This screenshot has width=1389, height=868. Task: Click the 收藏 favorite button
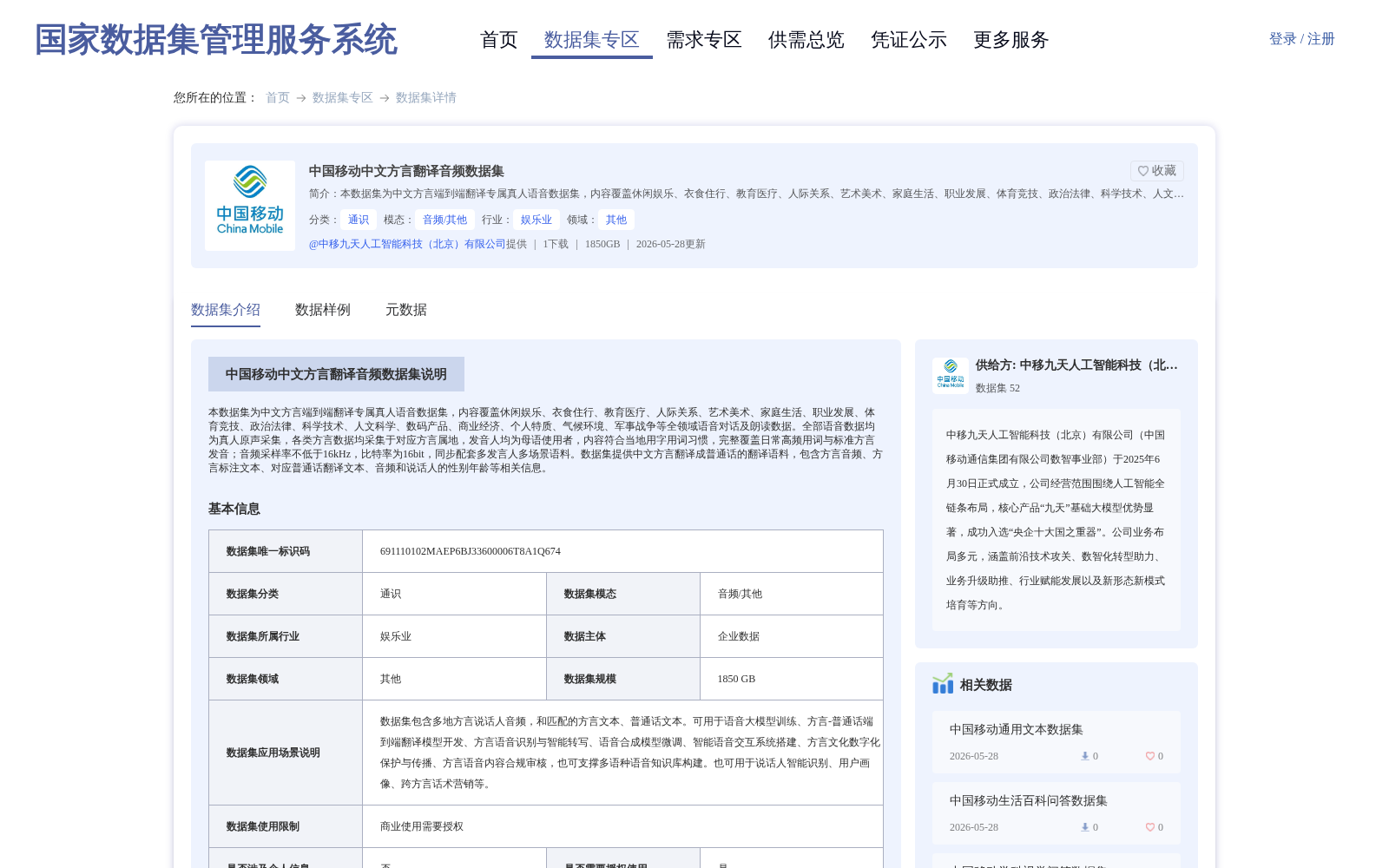1157,171
